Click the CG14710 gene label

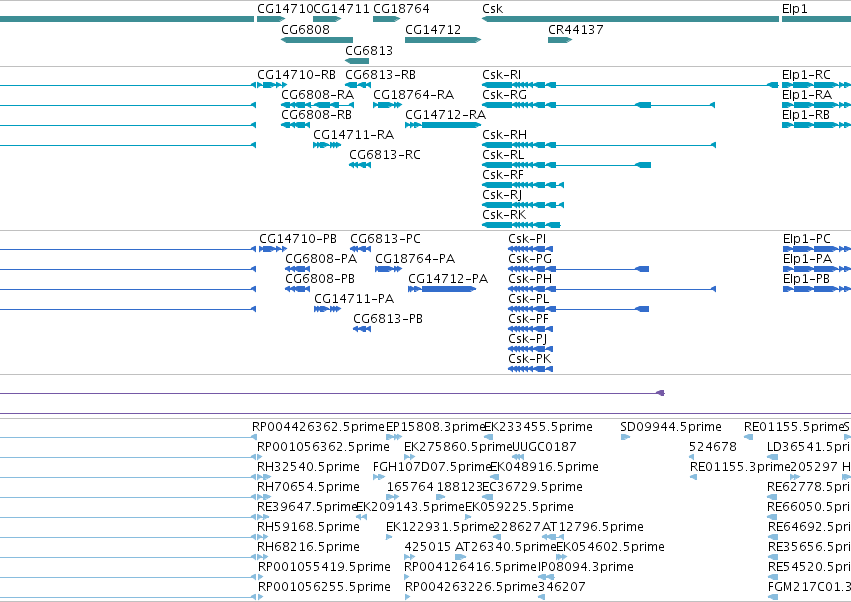coord(285,9)
